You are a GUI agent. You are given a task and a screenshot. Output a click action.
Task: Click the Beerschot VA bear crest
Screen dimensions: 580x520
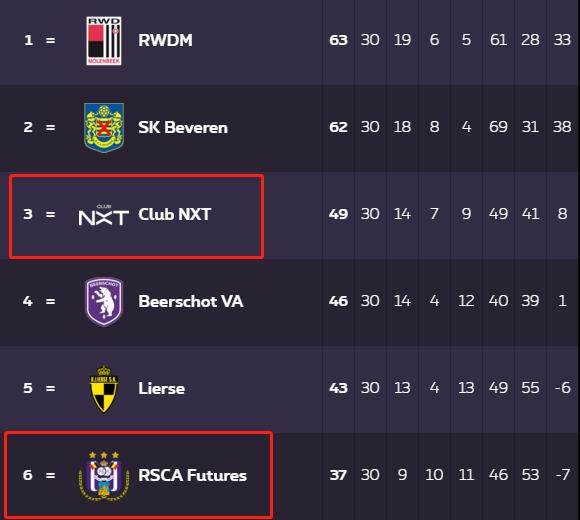coord(104,302)
